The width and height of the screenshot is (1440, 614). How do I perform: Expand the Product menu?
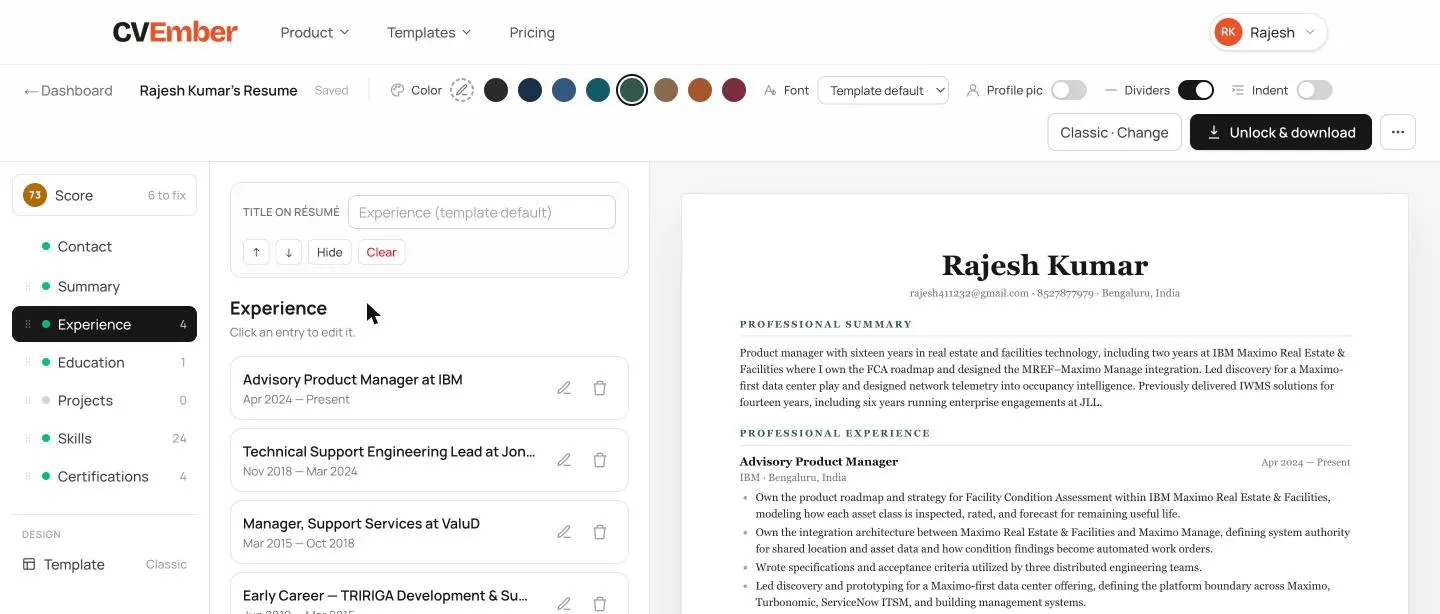pos(315,32)
